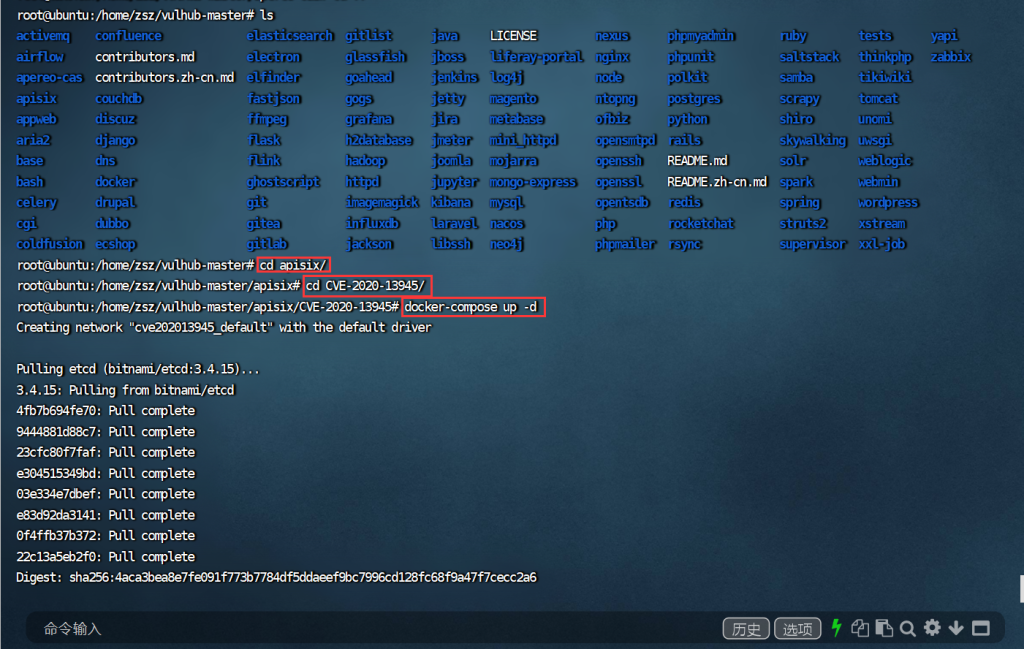
Task: Select the 'Creating network' output line
Action: coord(224,327)
